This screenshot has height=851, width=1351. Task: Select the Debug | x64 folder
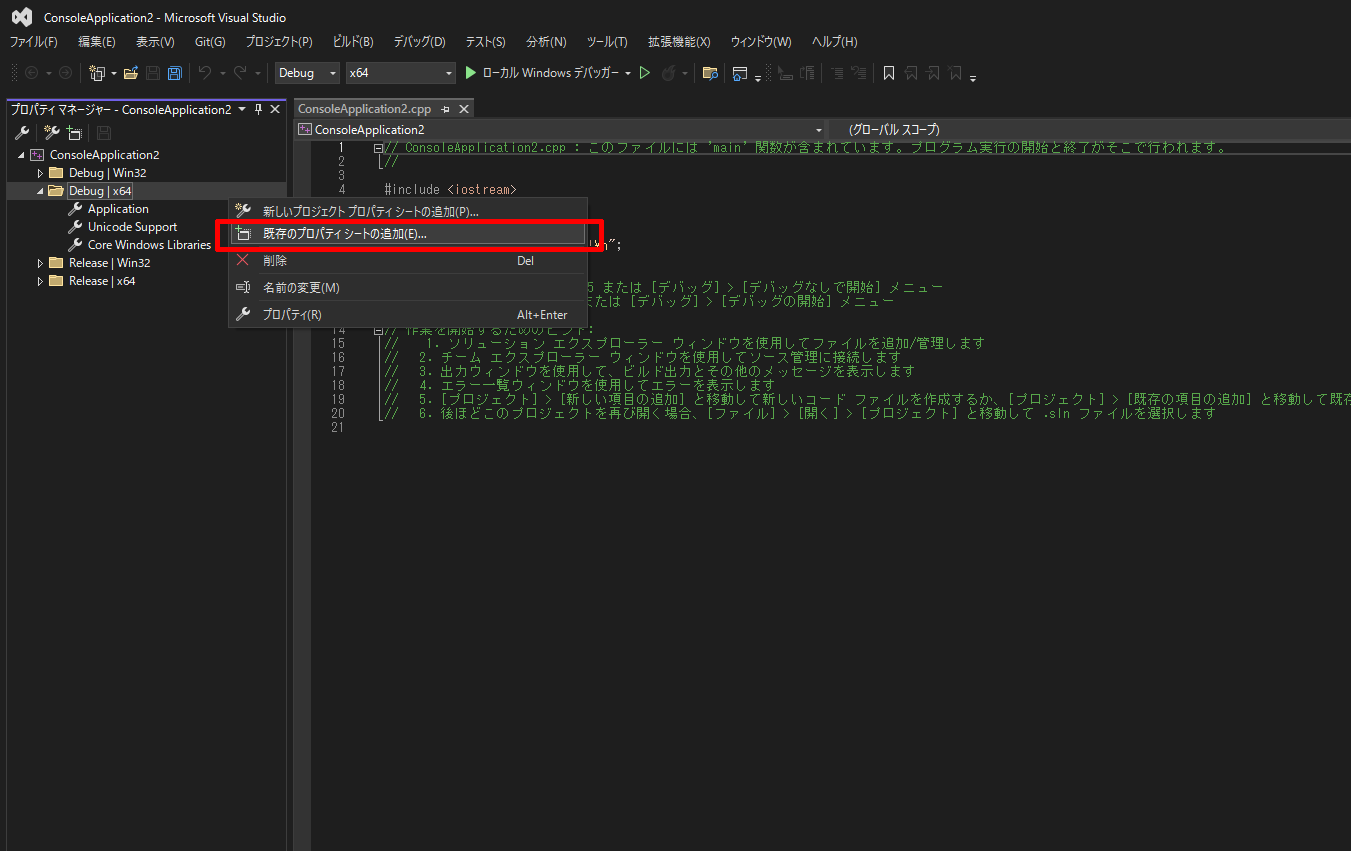click(100, 191)
